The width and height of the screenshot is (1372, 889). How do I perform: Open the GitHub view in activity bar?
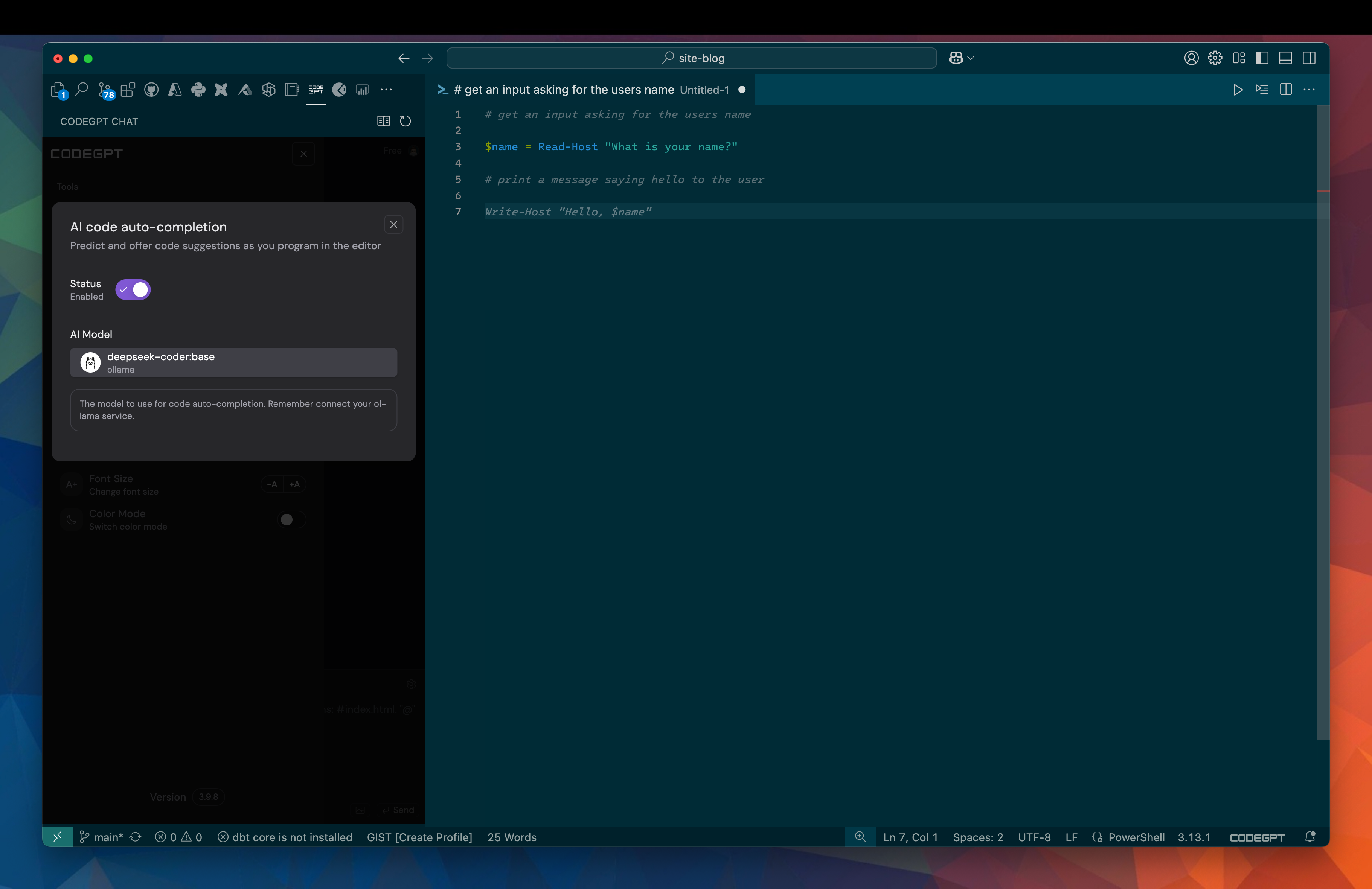tap(151, 90)
